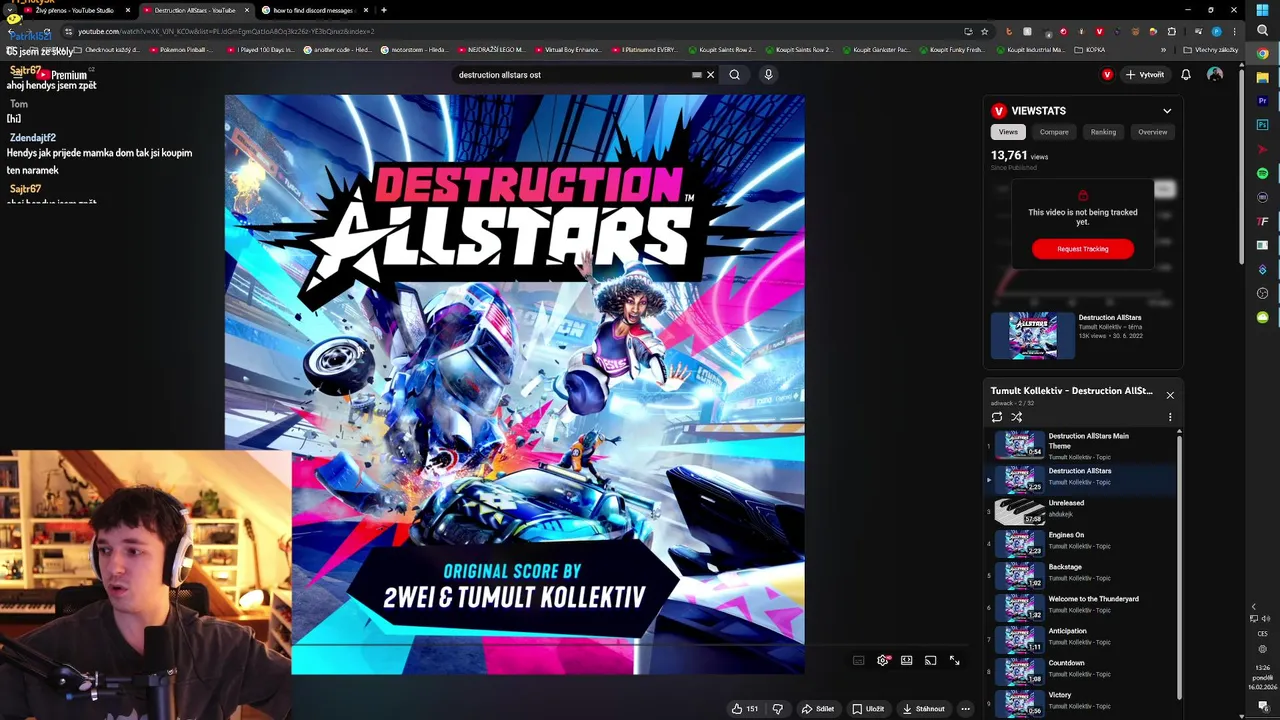Screen dimensions: 1280x720
Task: Dislike the video with thumbs down
Action: [x=778, y=709]
